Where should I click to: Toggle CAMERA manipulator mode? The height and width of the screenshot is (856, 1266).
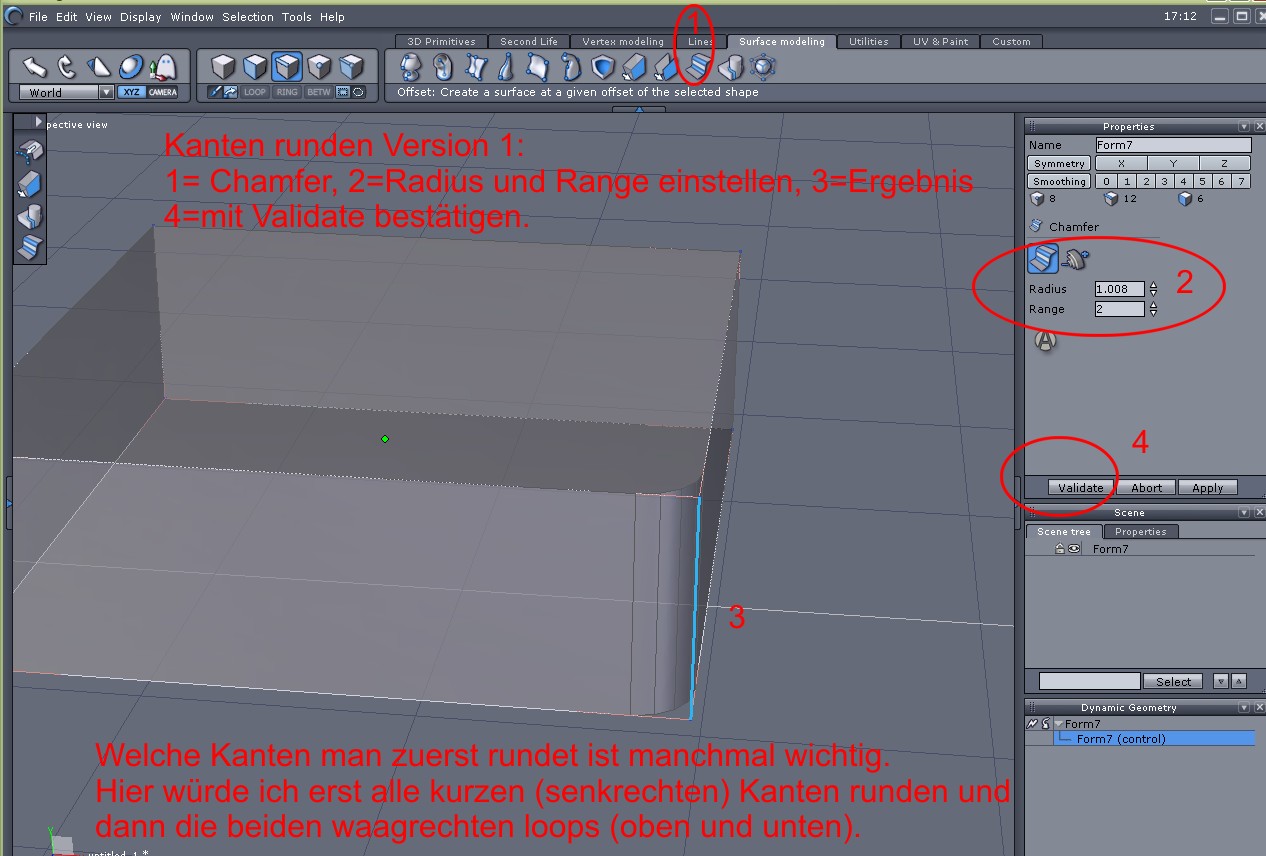click(163, 92)
